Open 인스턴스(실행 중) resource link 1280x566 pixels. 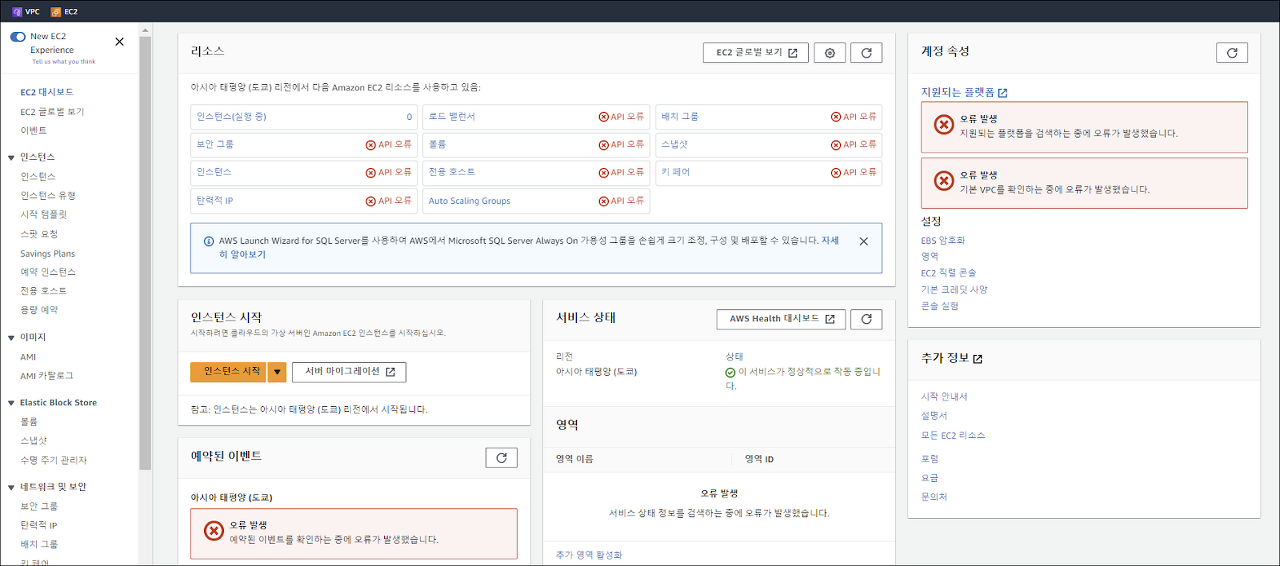pos(232,117)
